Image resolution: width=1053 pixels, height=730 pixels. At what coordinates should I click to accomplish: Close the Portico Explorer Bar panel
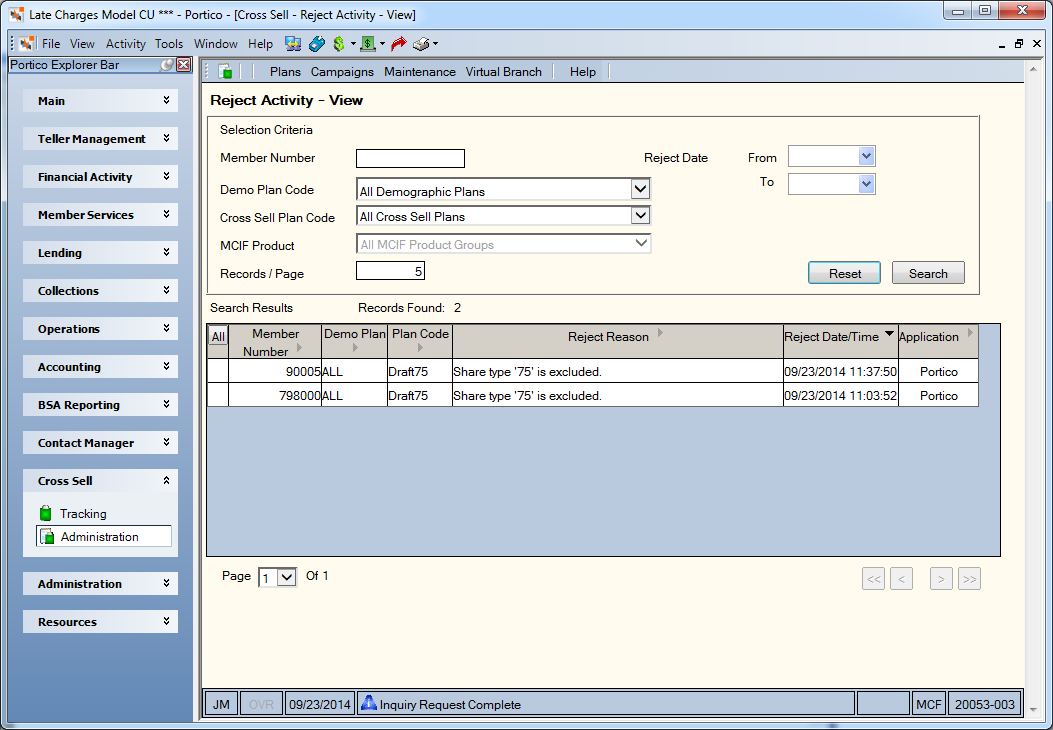(x=183, y=64)
